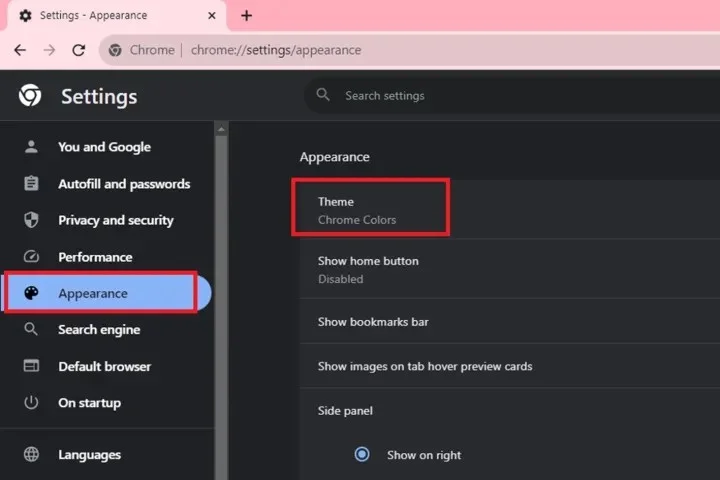Click the On startup power icon
The height and width of the screenshot is (480, 720).
point(31,402)
